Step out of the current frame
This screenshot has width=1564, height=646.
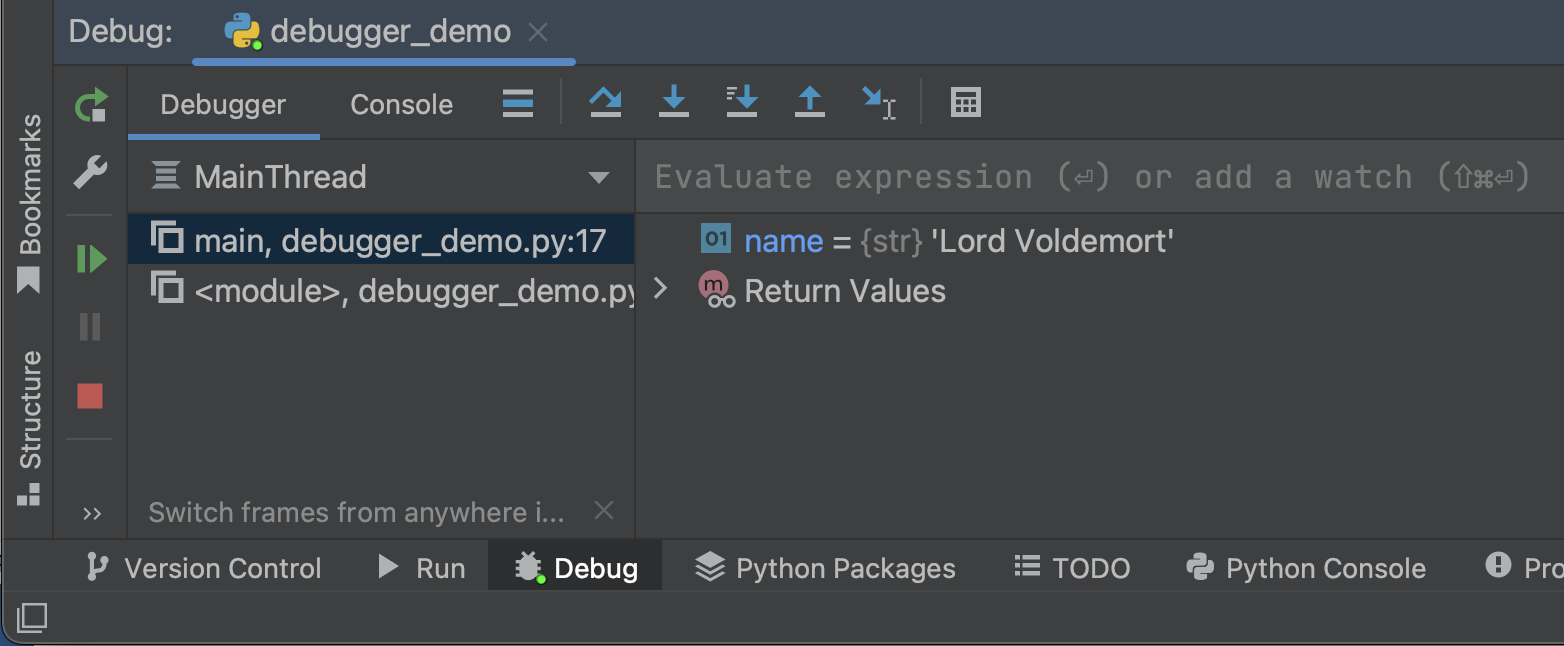pos(809,101)
